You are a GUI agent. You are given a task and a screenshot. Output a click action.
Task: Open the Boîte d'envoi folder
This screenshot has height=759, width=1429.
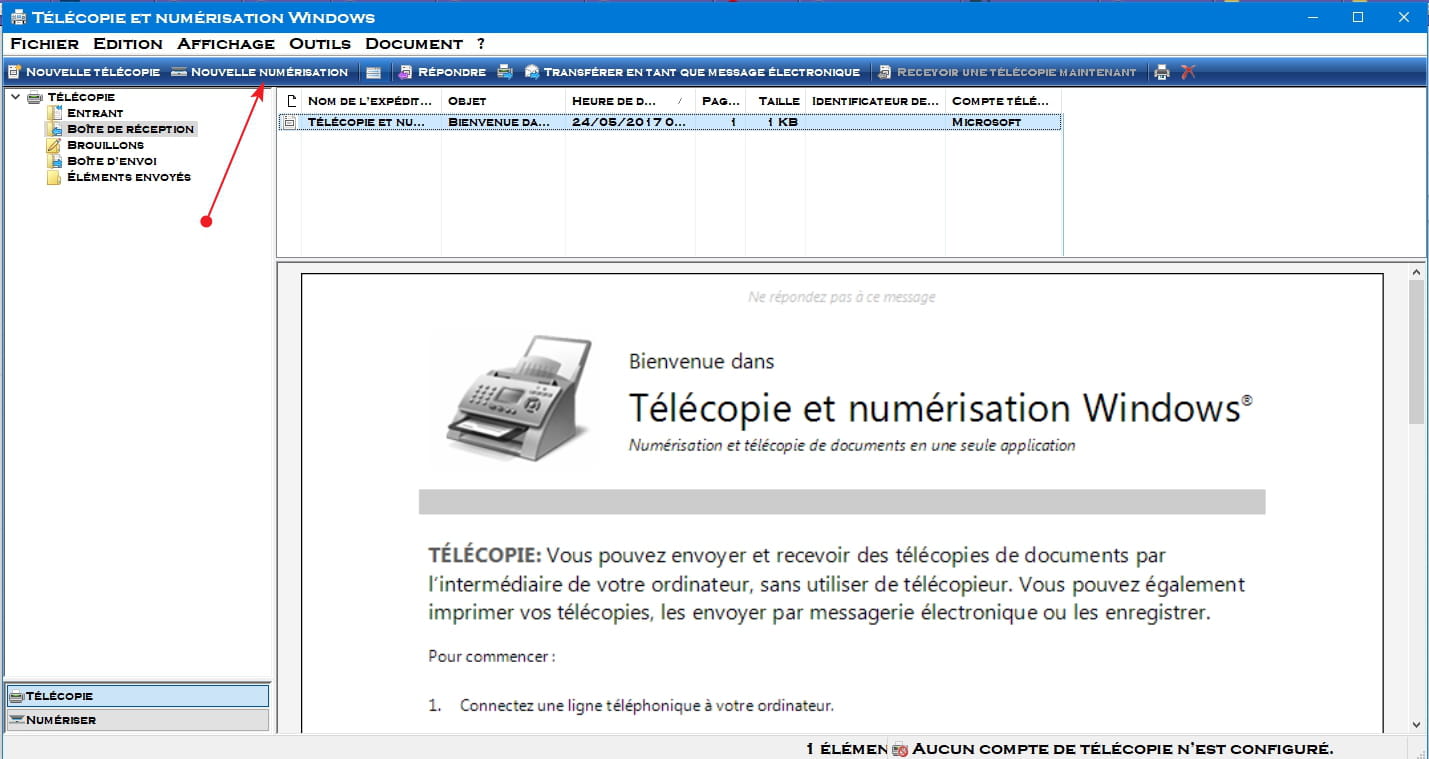[111, 161]
